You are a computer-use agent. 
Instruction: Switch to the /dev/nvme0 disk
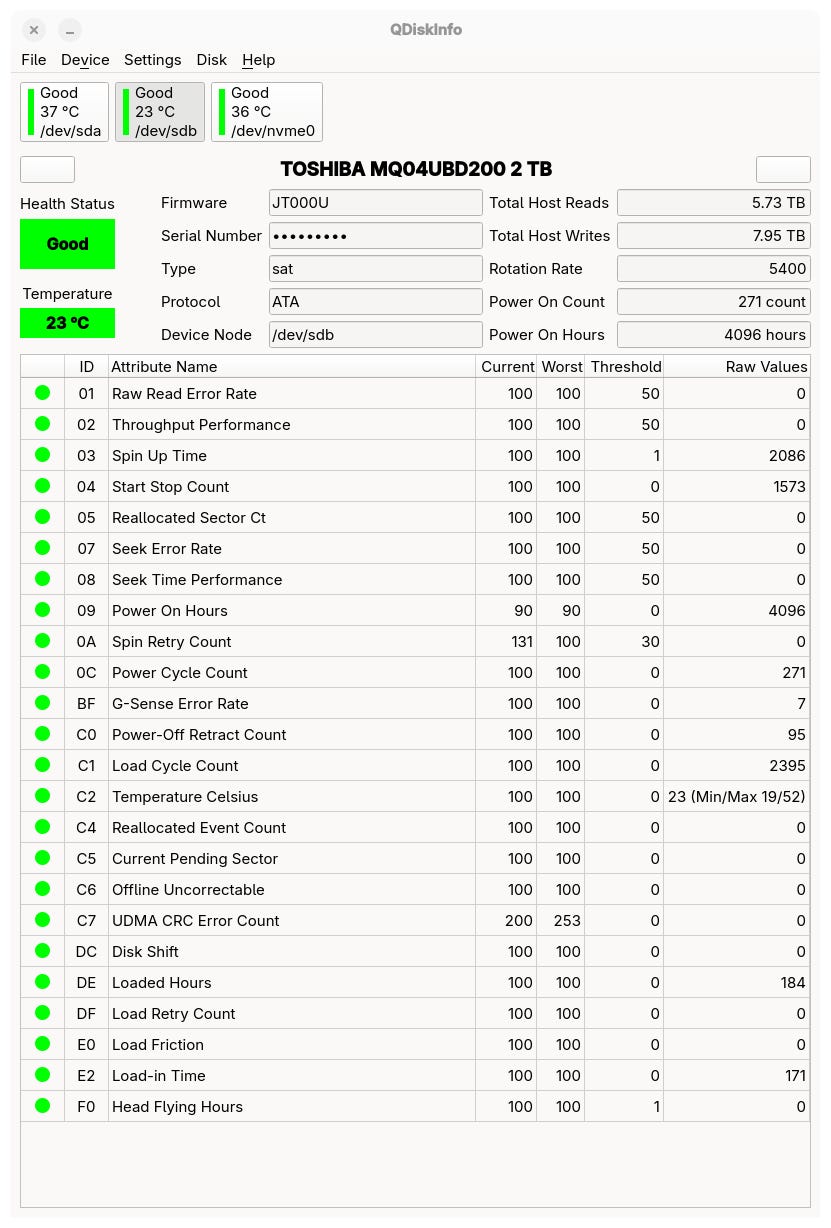point(267,112)
